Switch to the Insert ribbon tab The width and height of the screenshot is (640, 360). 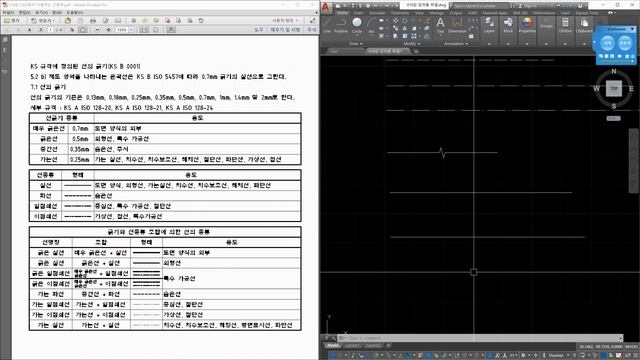click(x=358, y=13)
